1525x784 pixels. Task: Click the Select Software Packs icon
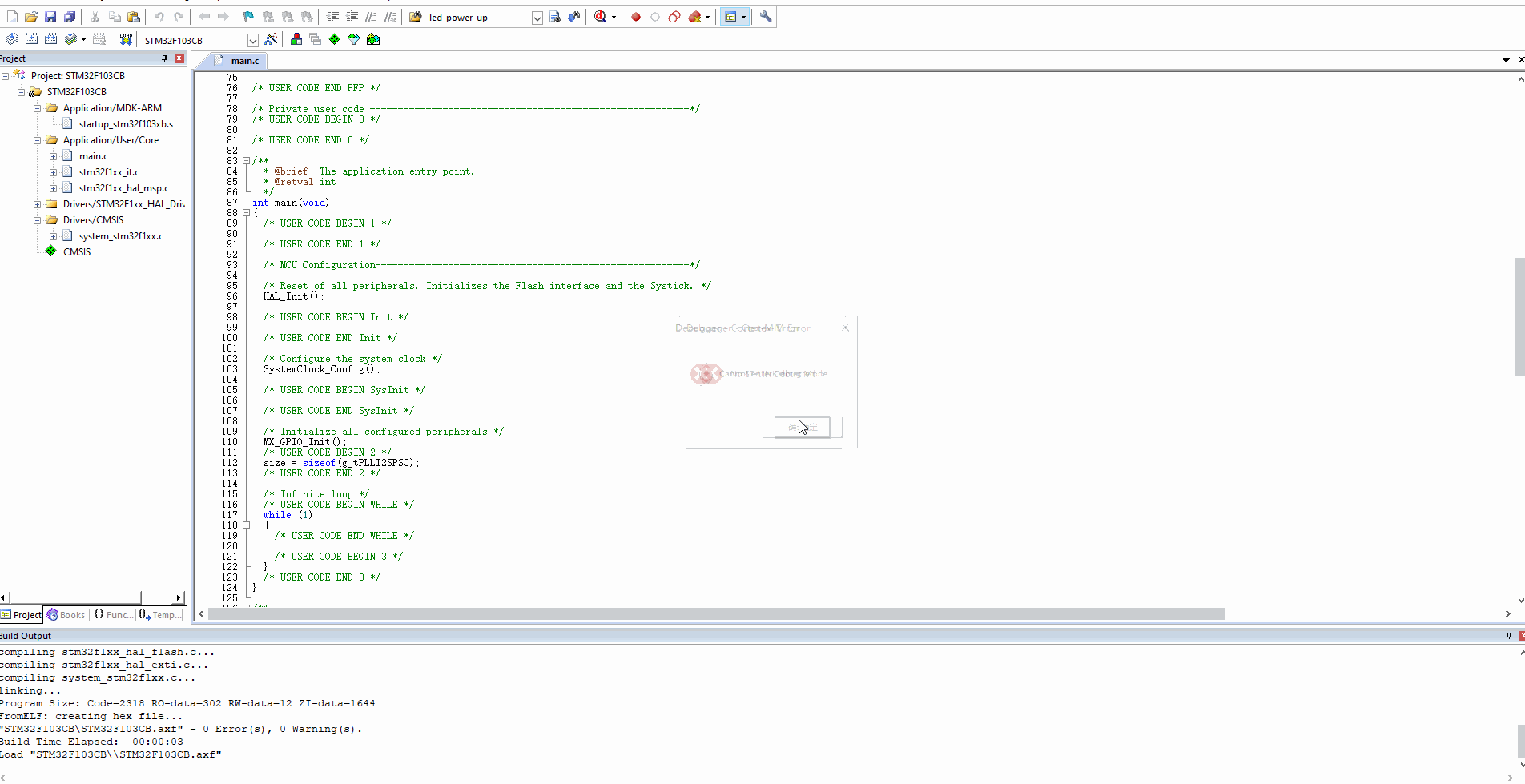(x=354, y=39)
